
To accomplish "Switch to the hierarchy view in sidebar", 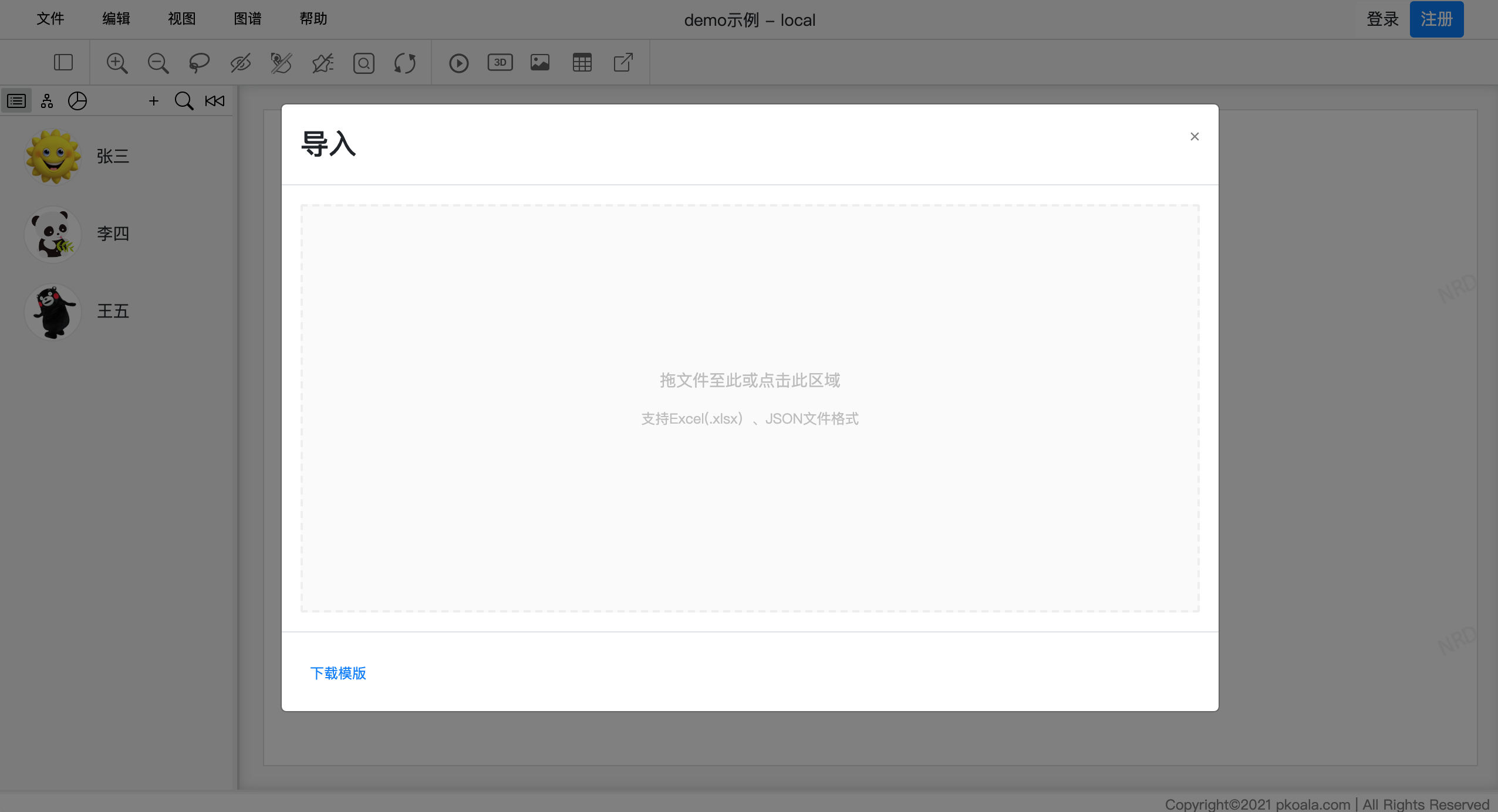I will (x=47, y=101).
